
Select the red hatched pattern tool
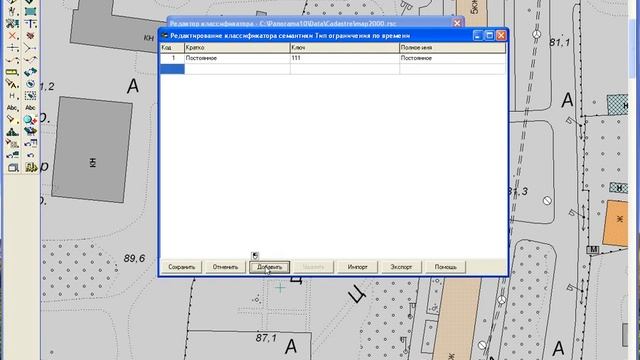(30, 36)
